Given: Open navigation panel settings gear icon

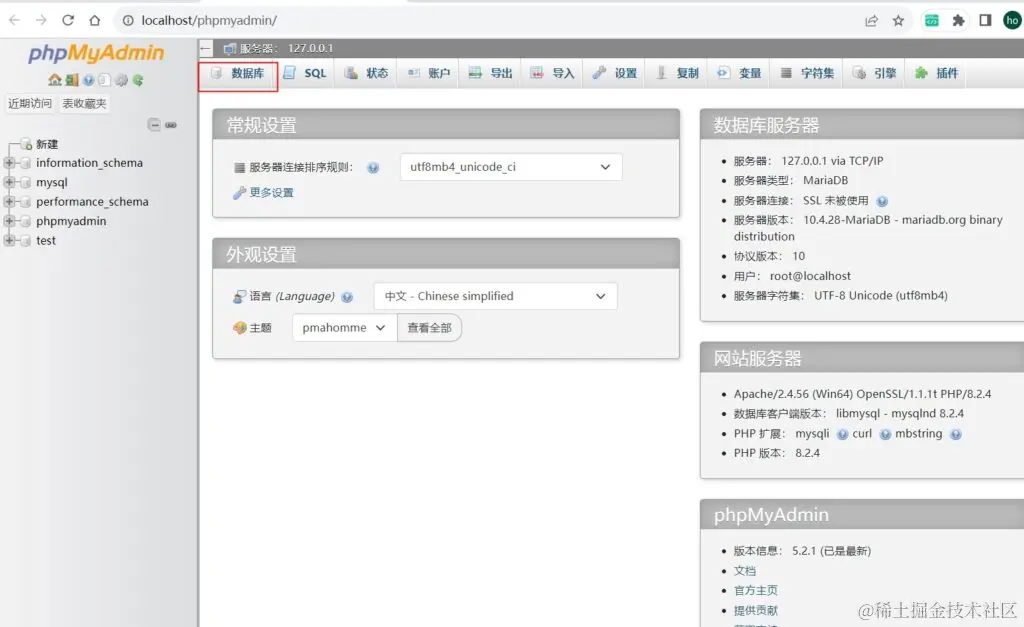Looking at the screenshot, I should point(121,80).
